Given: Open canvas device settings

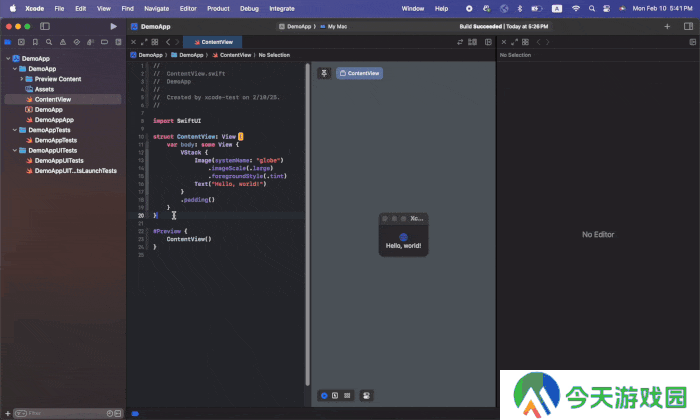Looking at the screenshot, I should coord(367,395).
